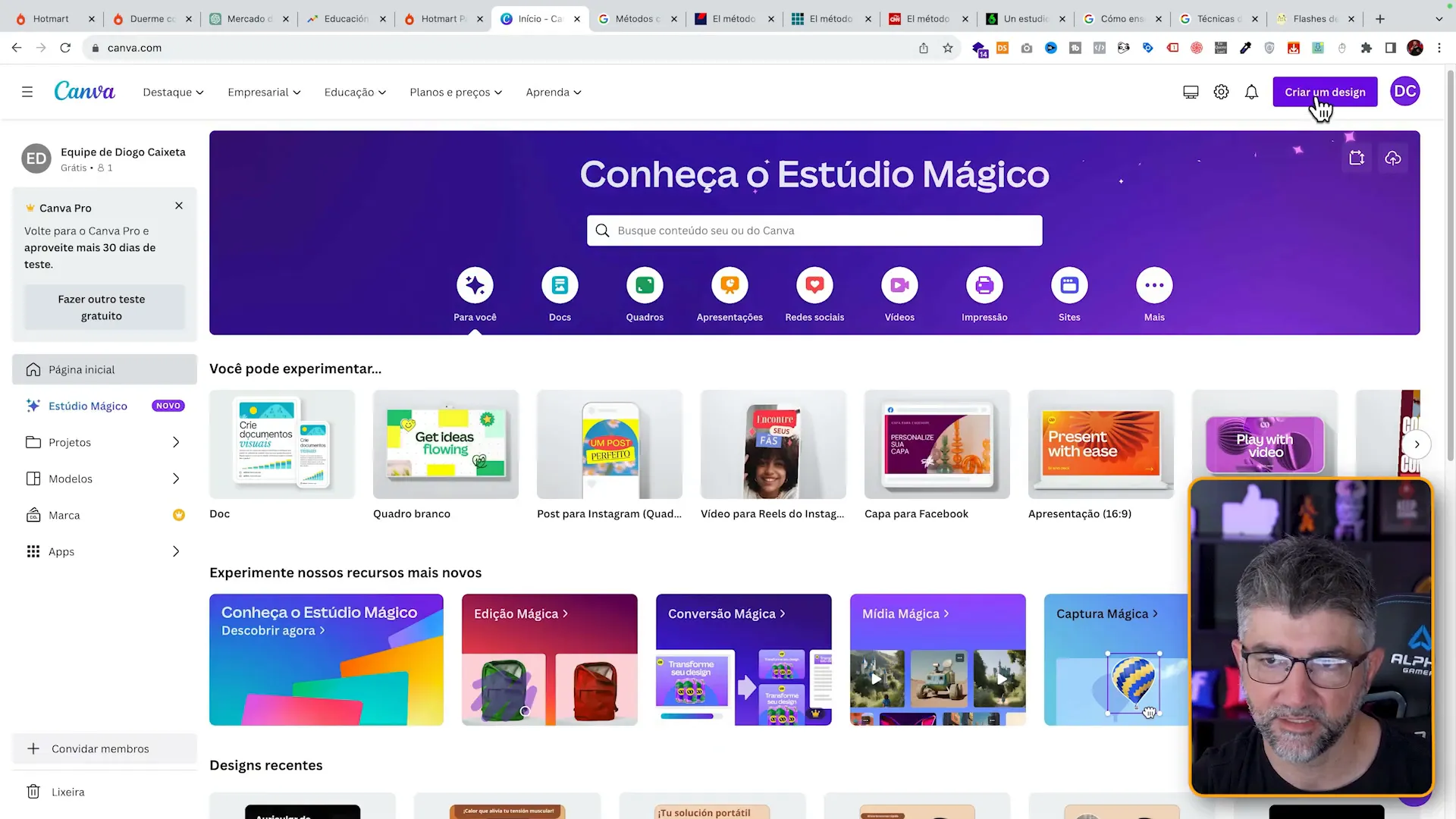Select the Capa para Facebook thumbnail

pos(937,444)
